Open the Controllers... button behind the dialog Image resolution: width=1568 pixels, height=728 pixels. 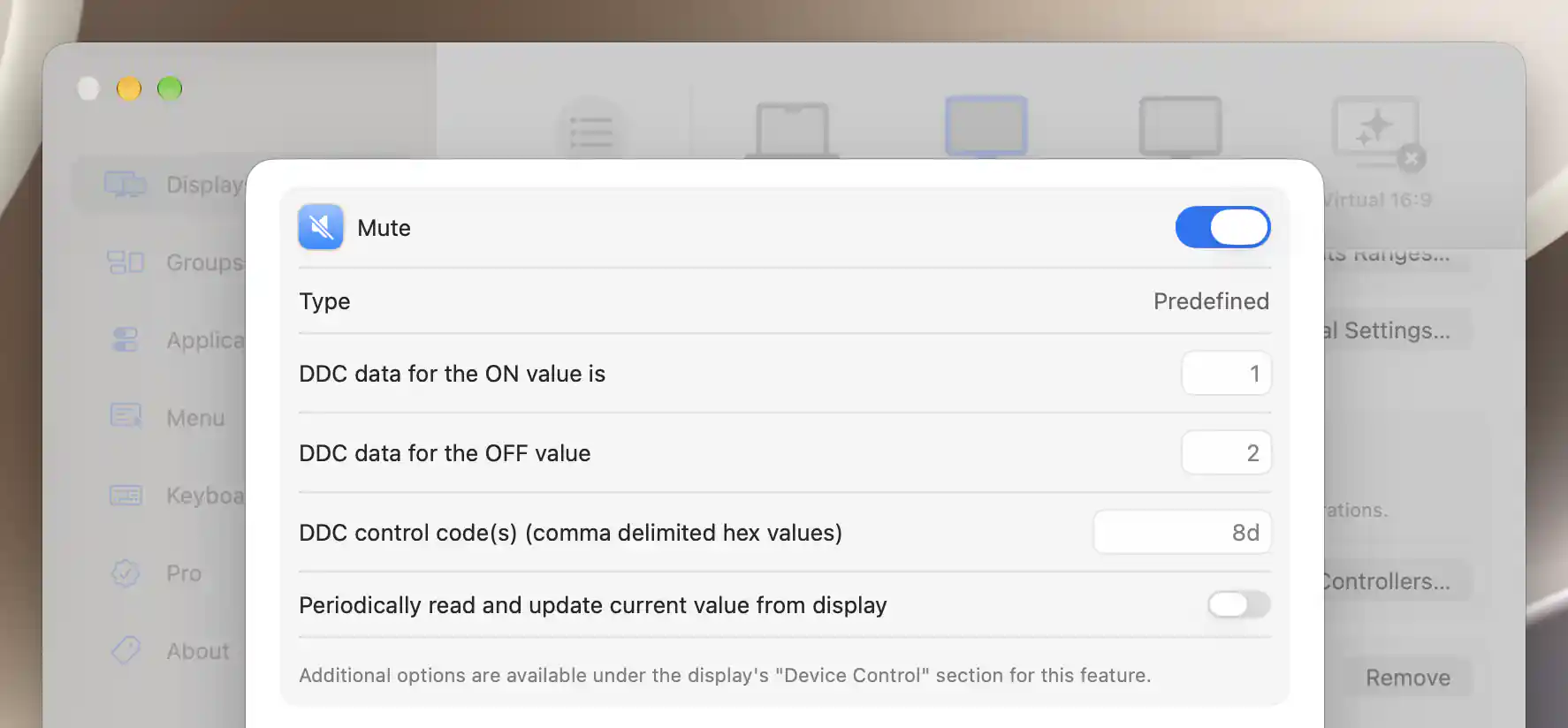pyautogui.click(x=1397, y=581)
